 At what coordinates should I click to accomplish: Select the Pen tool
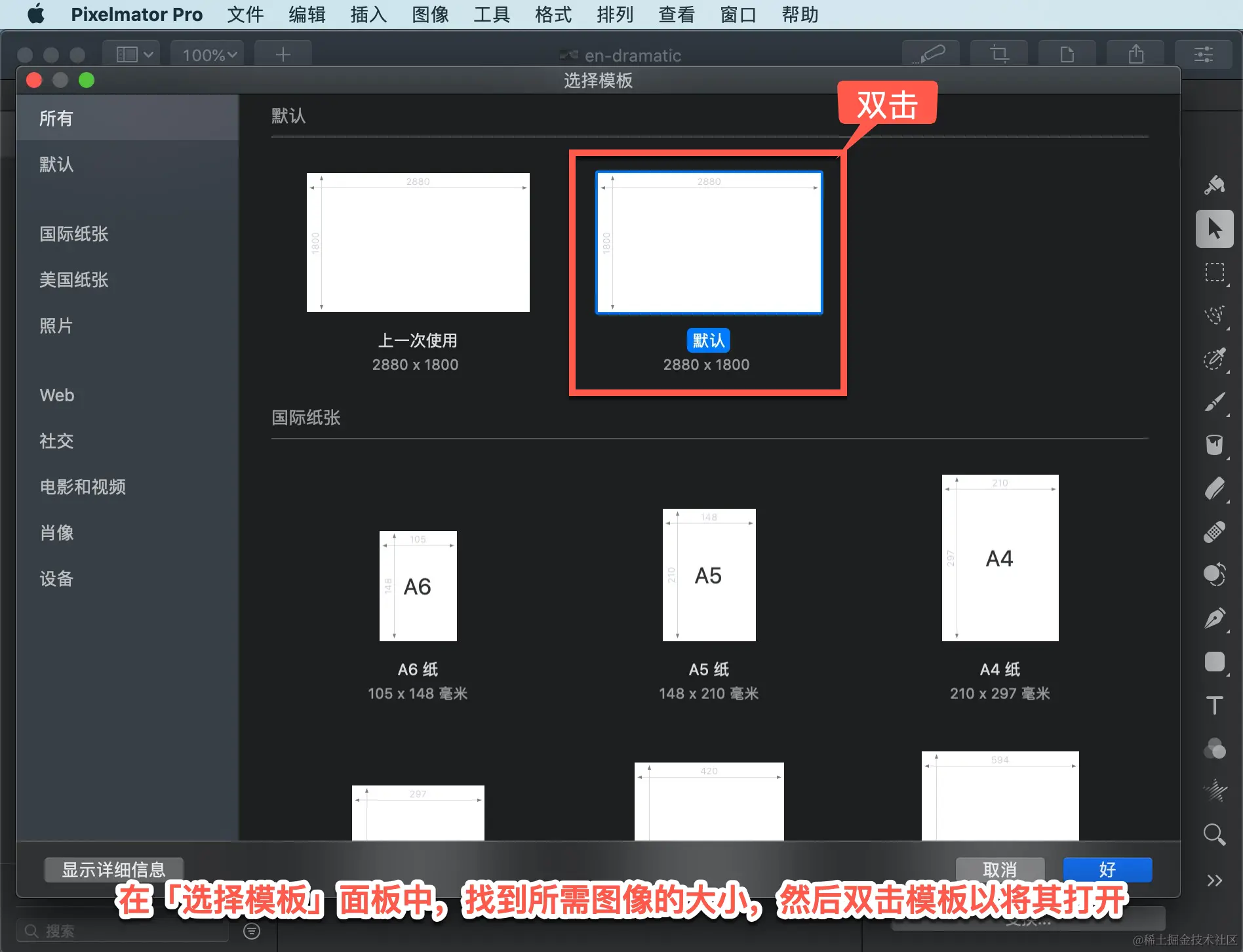coord(1214,618)
